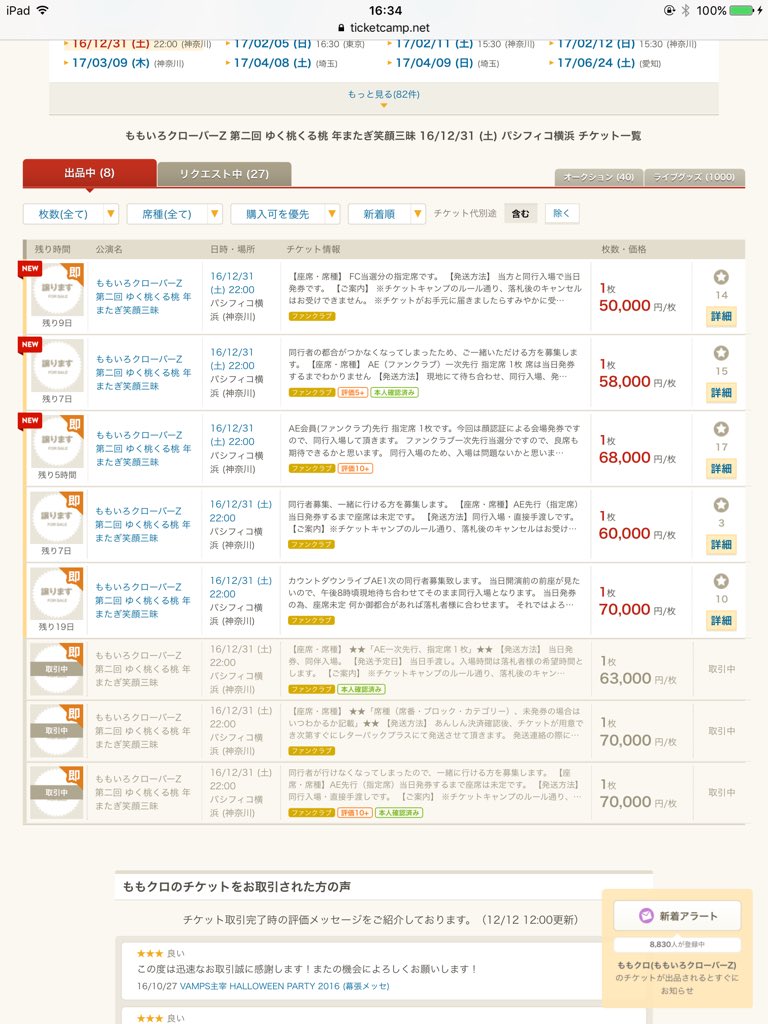The width and height of the screenshot is (768, 1024).
Task: Open the 購入可を優先 dropdown
Action: point(285,214)
